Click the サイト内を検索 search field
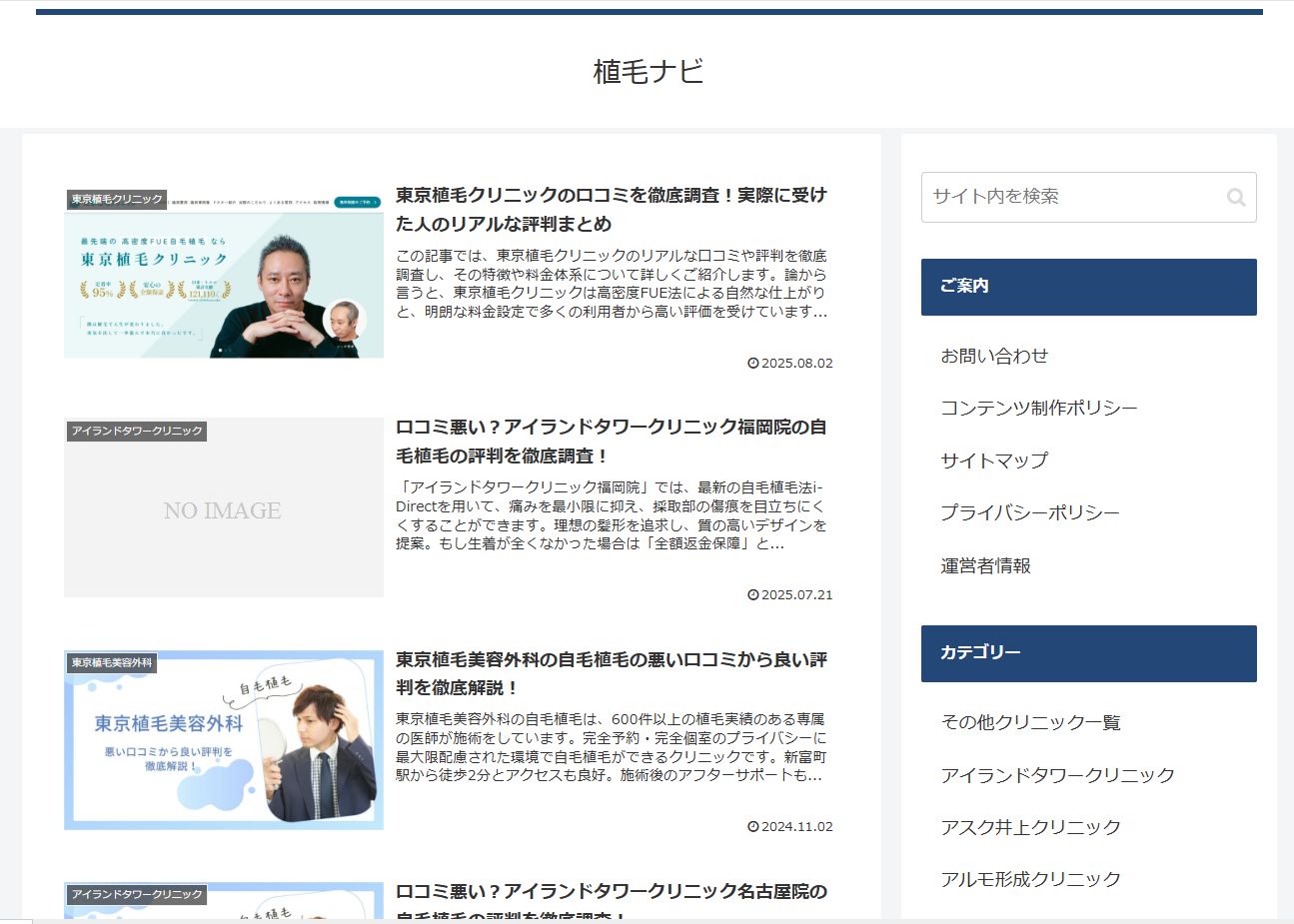 point(1069,197)
